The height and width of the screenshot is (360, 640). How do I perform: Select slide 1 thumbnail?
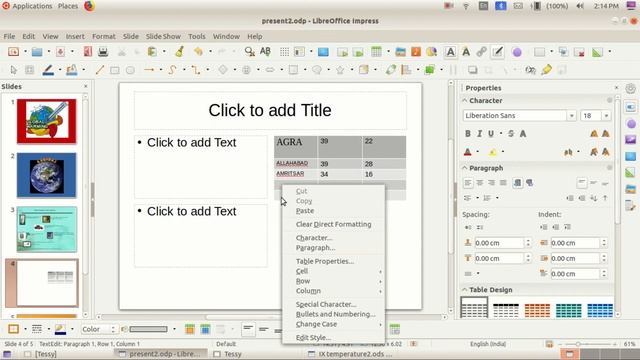pyautogui.click(x=47, y=121)
